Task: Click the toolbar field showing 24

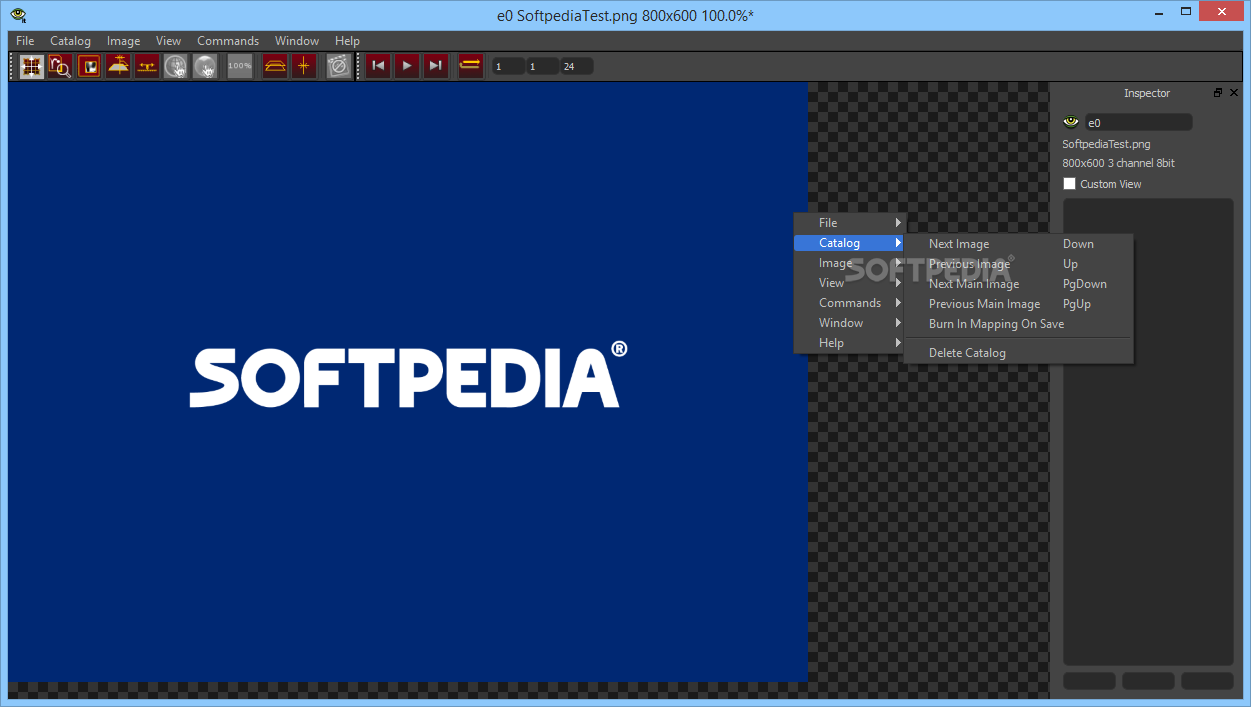Action: click(577, 67)
